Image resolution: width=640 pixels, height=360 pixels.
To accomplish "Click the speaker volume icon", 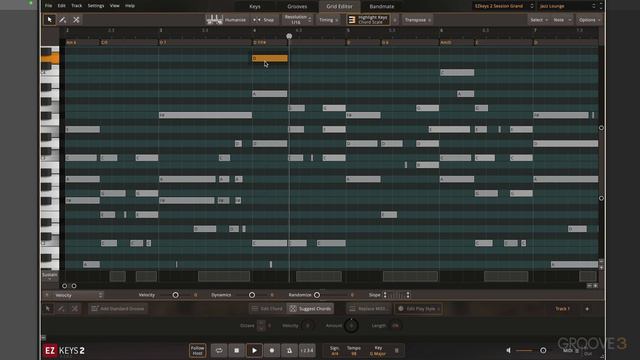I will pos(509,350).
